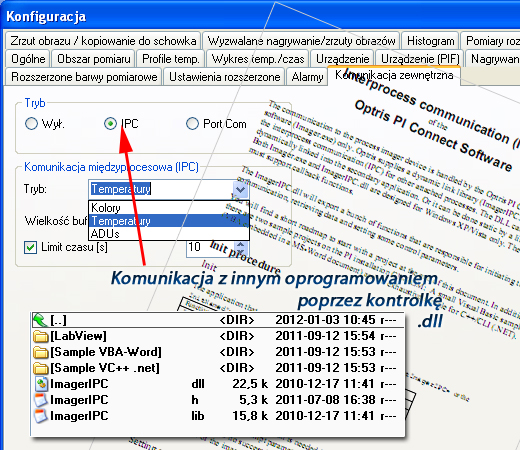Viewport: 520px width, 450px height.
Task: Click the 22,5 k file size value
Action: 250,384
